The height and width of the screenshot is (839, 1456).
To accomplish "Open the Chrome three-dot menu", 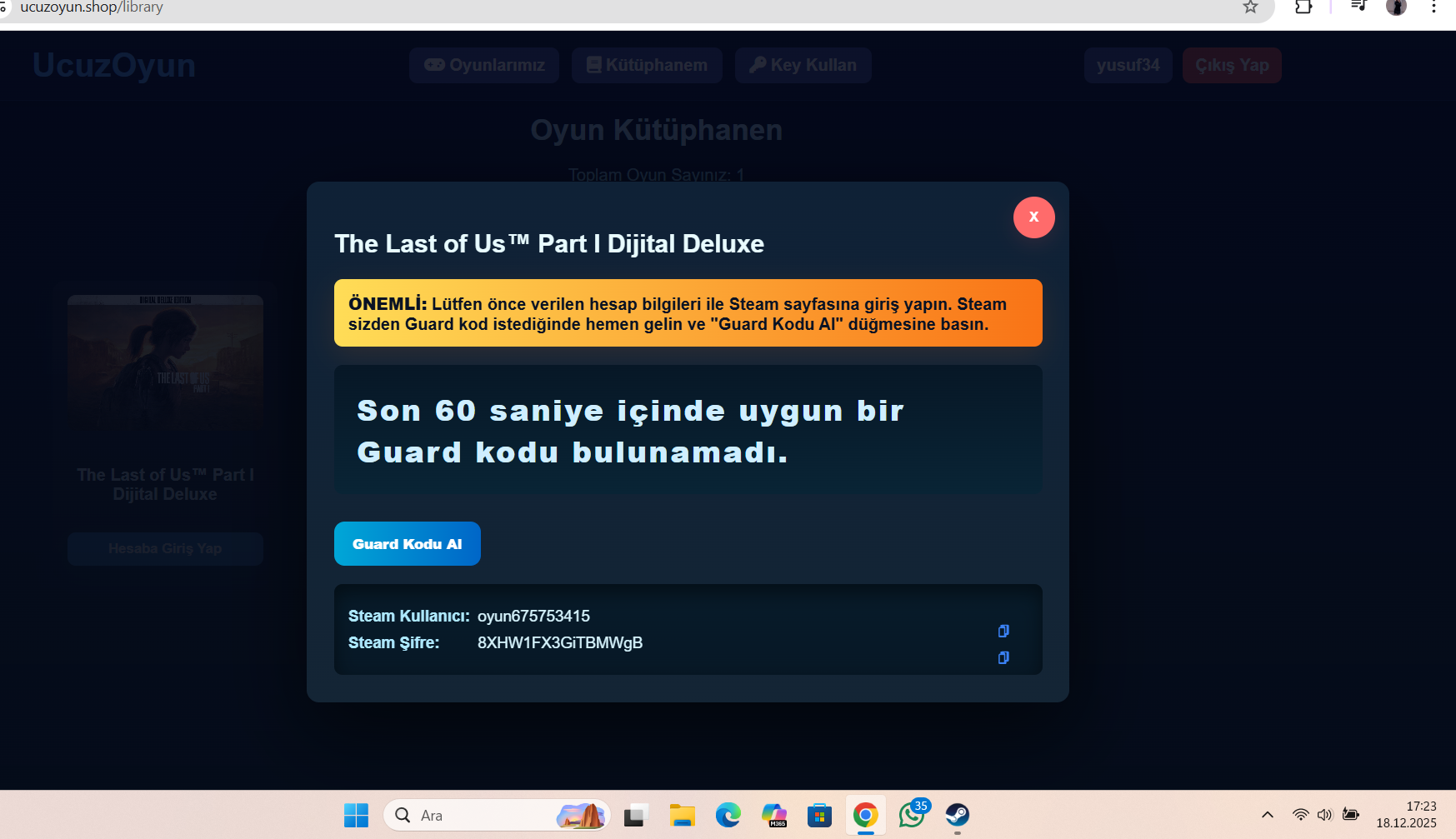I will click(x=1433, y=7).
